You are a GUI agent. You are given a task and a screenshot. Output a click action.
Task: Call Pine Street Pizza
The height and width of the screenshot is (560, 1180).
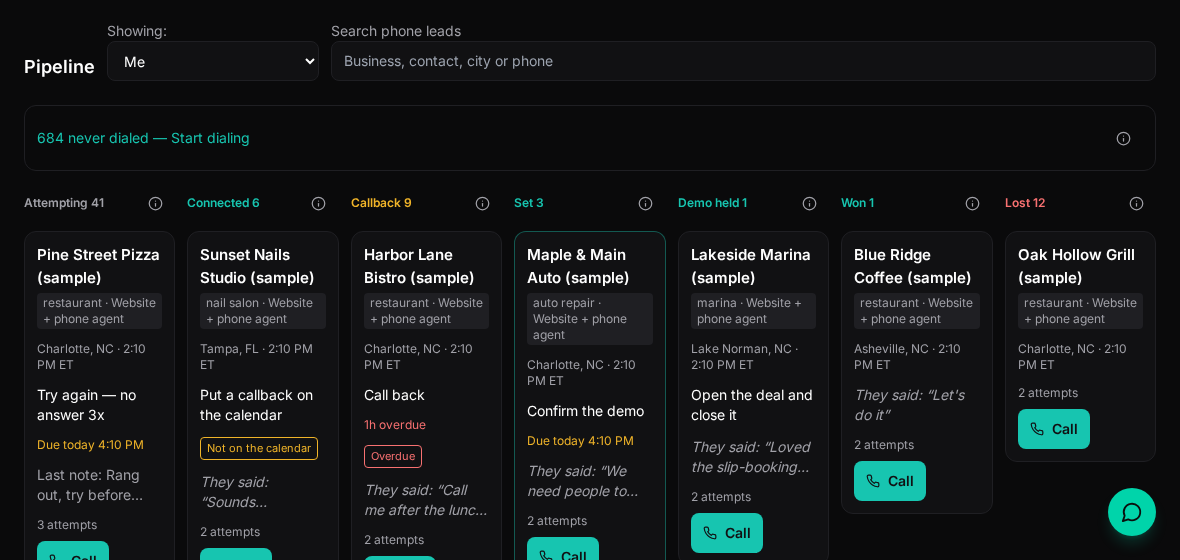73,552
